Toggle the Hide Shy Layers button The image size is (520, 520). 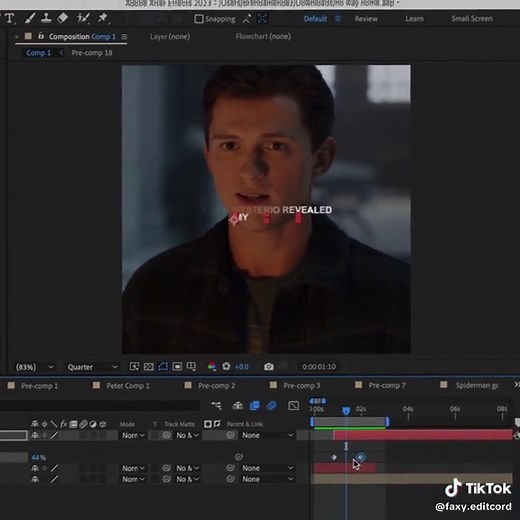pos(238,405)
